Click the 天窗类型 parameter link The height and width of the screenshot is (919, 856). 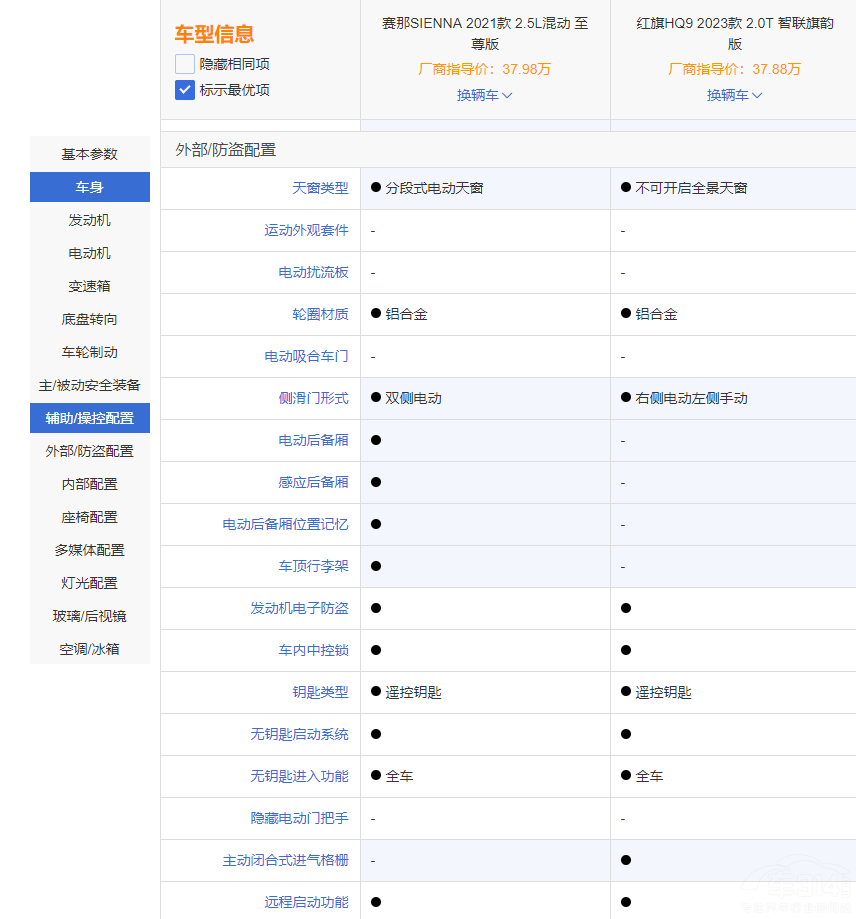pyautogui.click(x=320, y=188)
